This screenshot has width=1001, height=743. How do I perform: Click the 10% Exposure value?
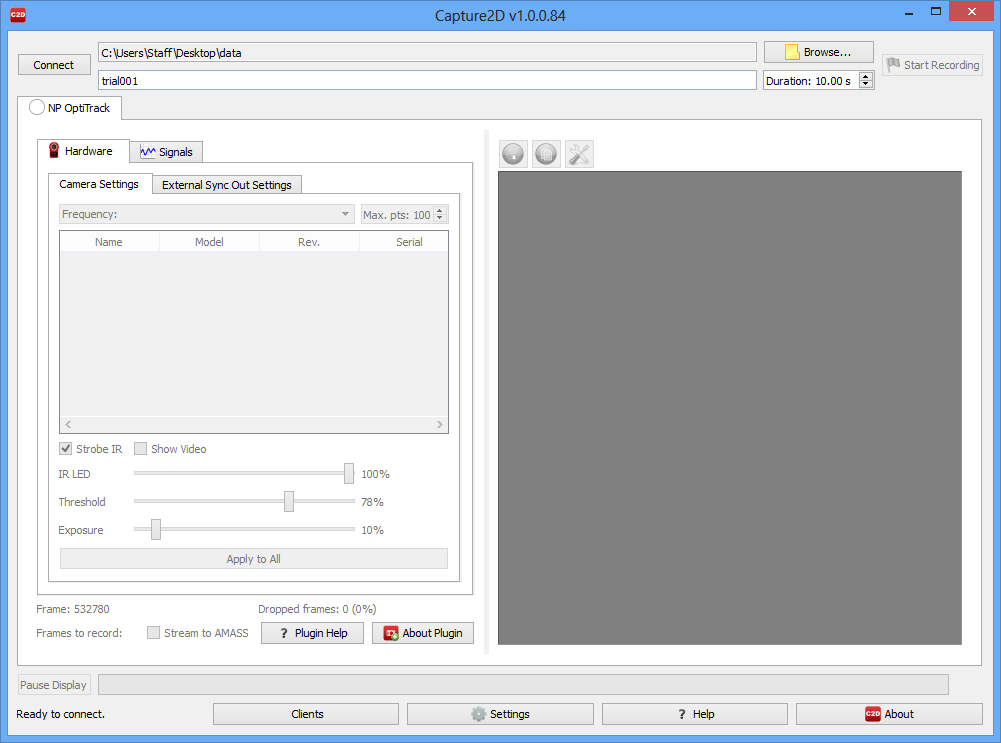point(372,530)
